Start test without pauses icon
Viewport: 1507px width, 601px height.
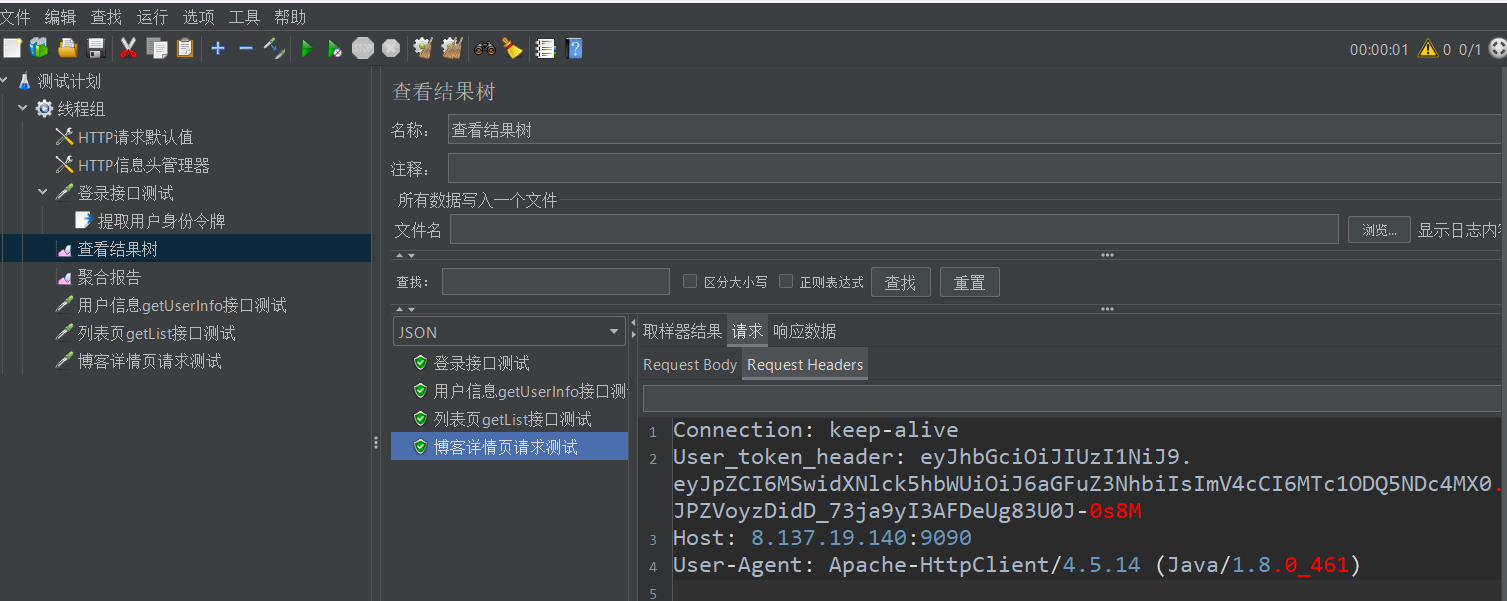[335, 48]
